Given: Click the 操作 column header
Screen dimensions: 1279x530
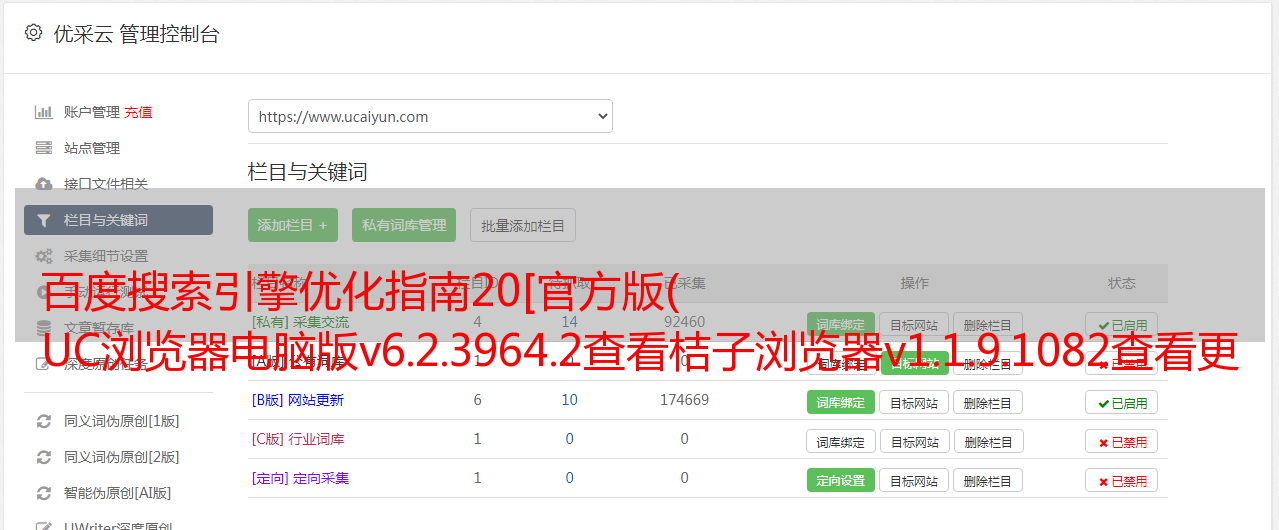Looking at the screenshot, I should pyautogui.click(x=915, y=283).
